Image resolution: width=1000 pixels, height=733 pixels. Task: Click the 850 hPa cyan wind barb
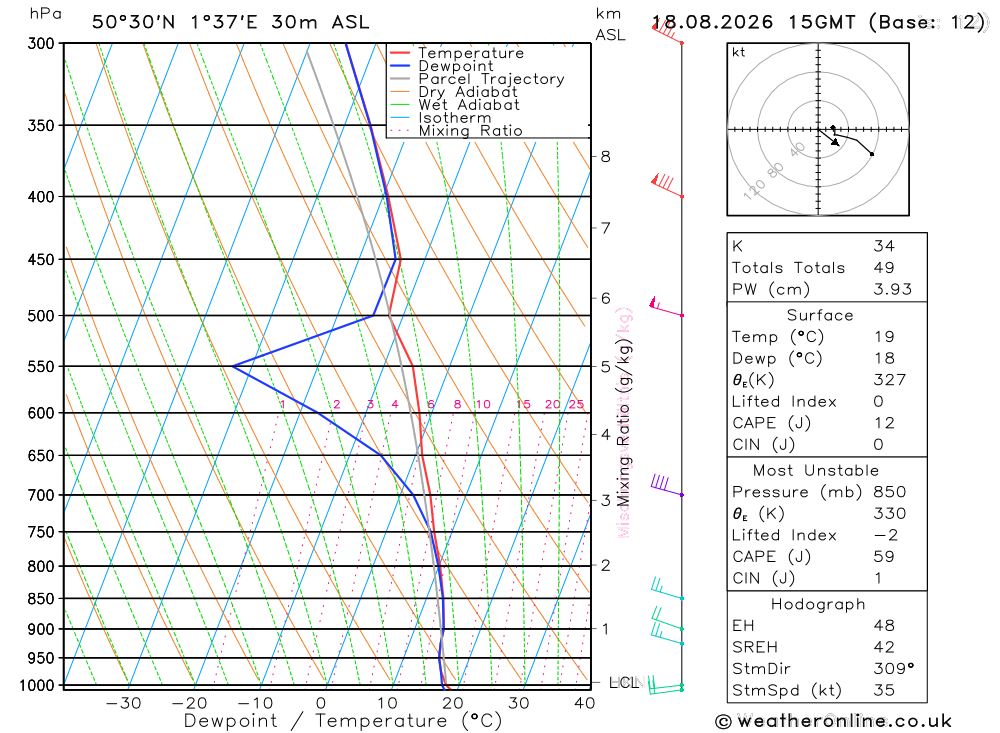[667, 589]
